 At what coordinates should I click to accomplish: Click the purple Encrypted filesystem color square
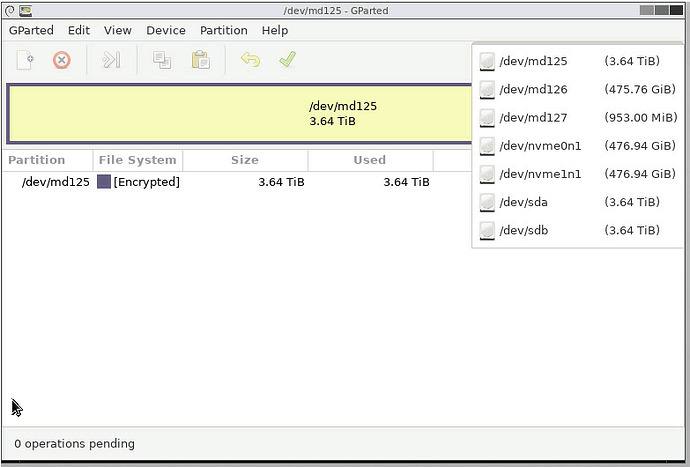pyautogui.click(x=104, y=182)
